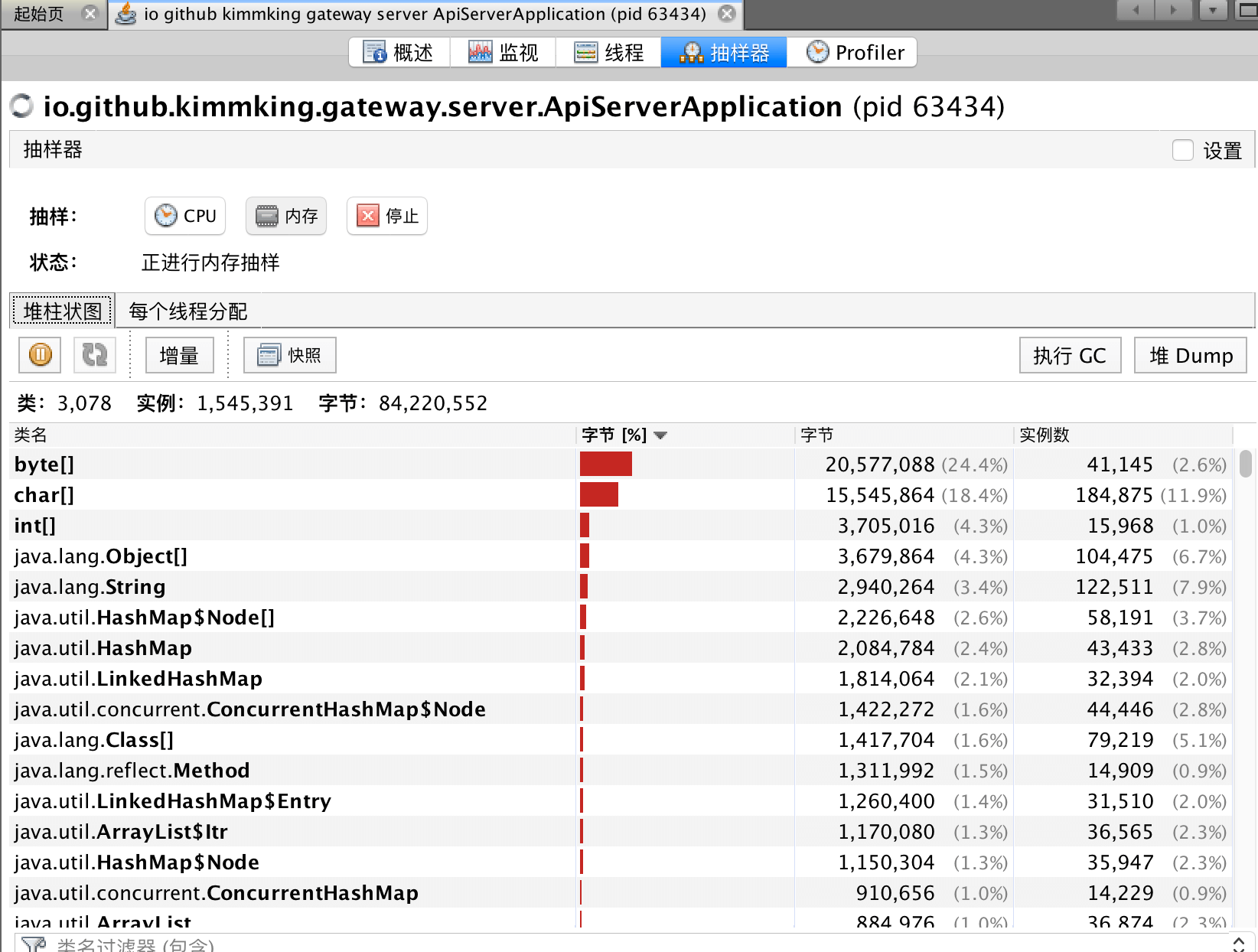Image resolution: width=1258 pixels, height=952 pixels.
Task: Start CPU sampling
Action: pos(185,216)
